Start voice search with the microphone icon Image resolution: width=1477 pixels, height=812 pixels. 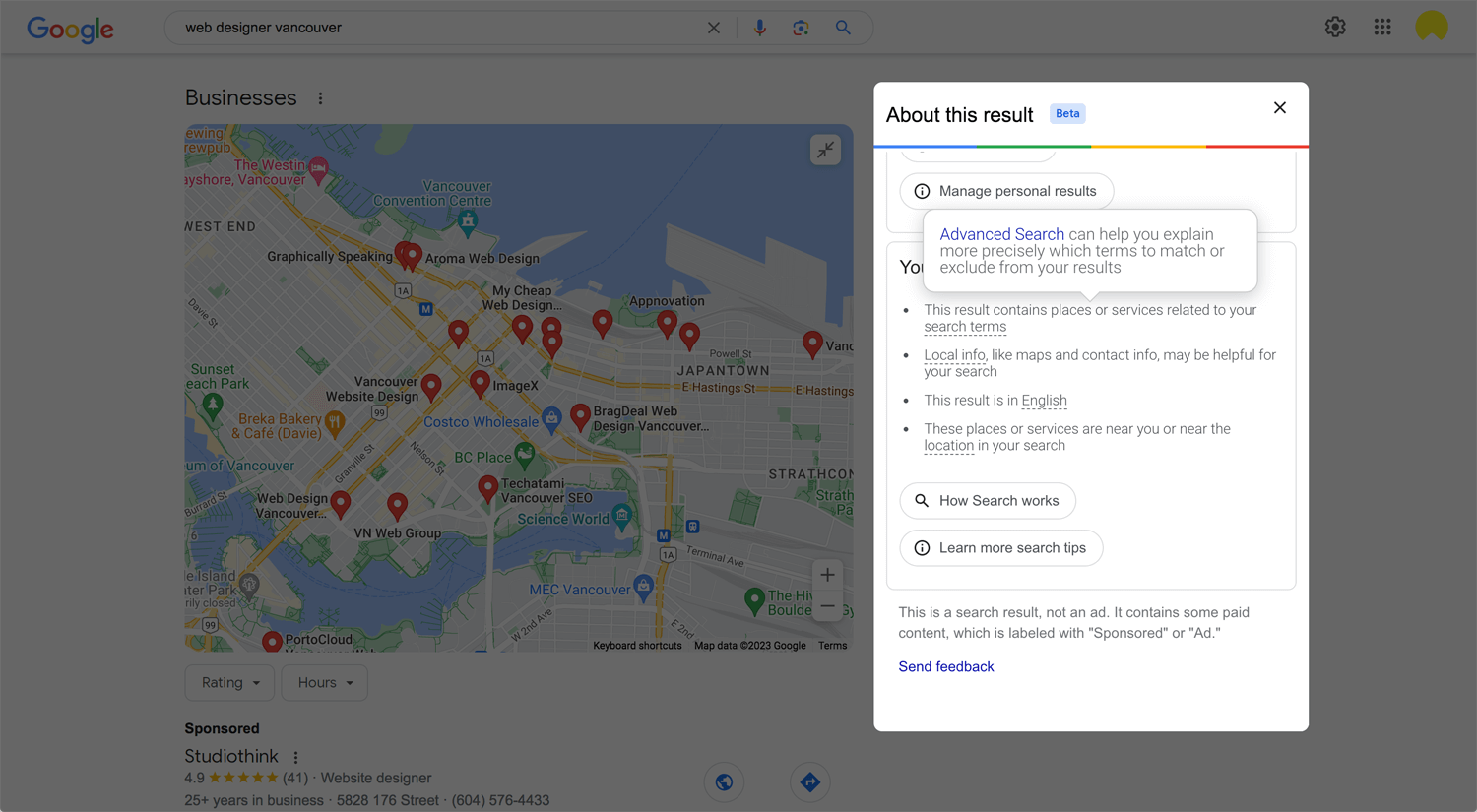[759, 28]
